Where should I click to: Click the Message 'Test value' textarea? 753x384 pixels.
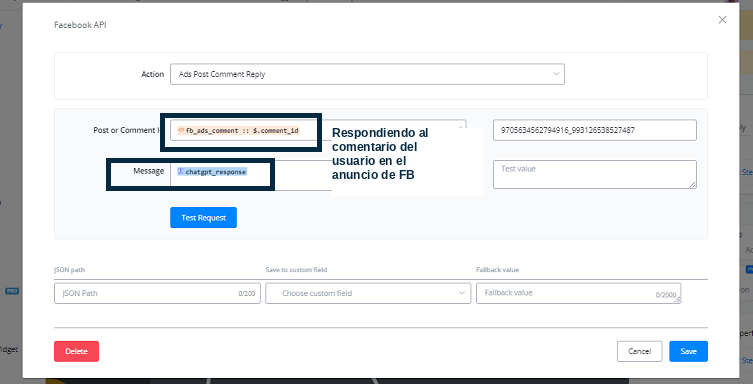coord(595,174)
